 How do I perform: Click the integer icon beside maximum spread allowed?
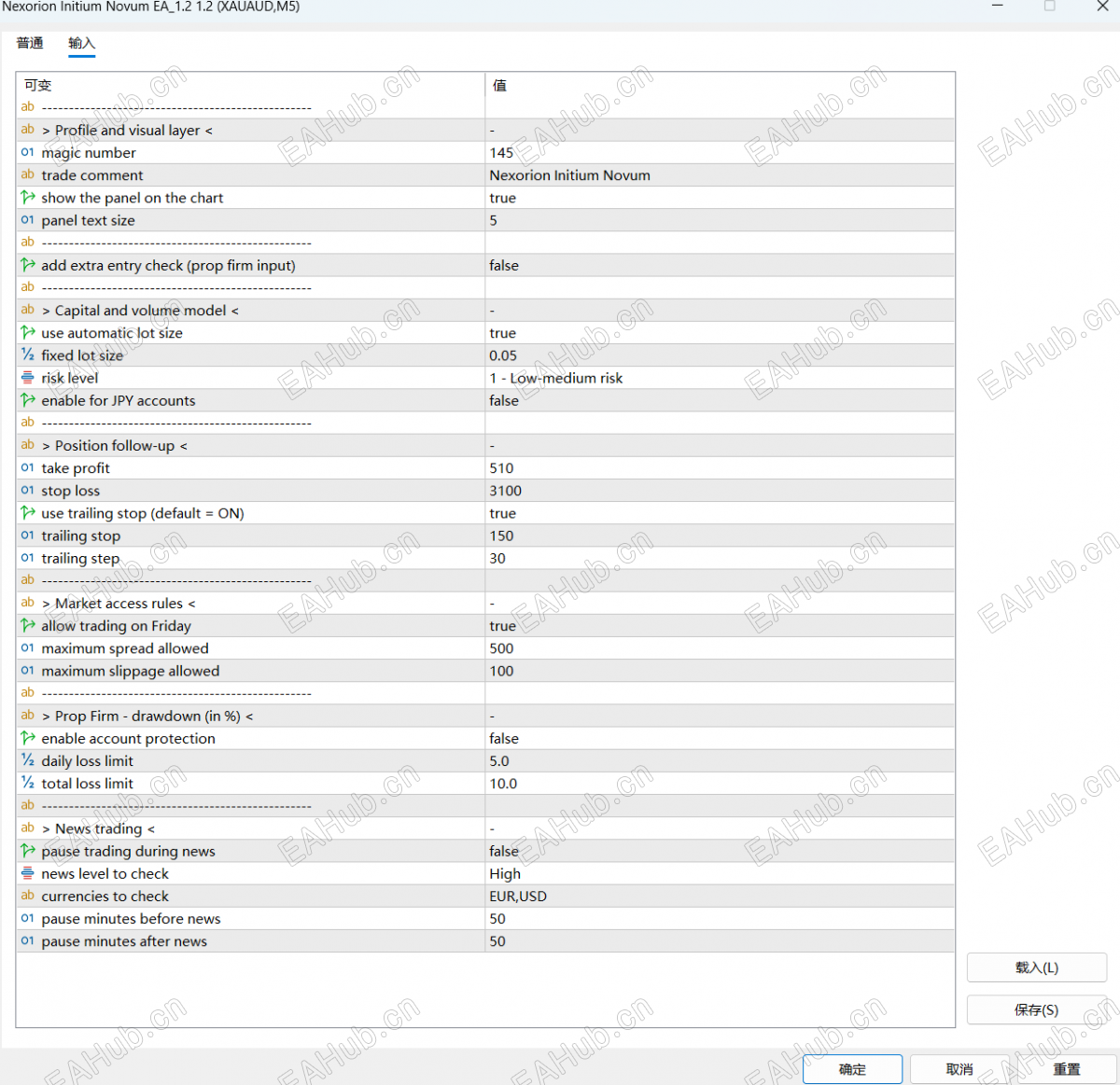pos(28,647)
